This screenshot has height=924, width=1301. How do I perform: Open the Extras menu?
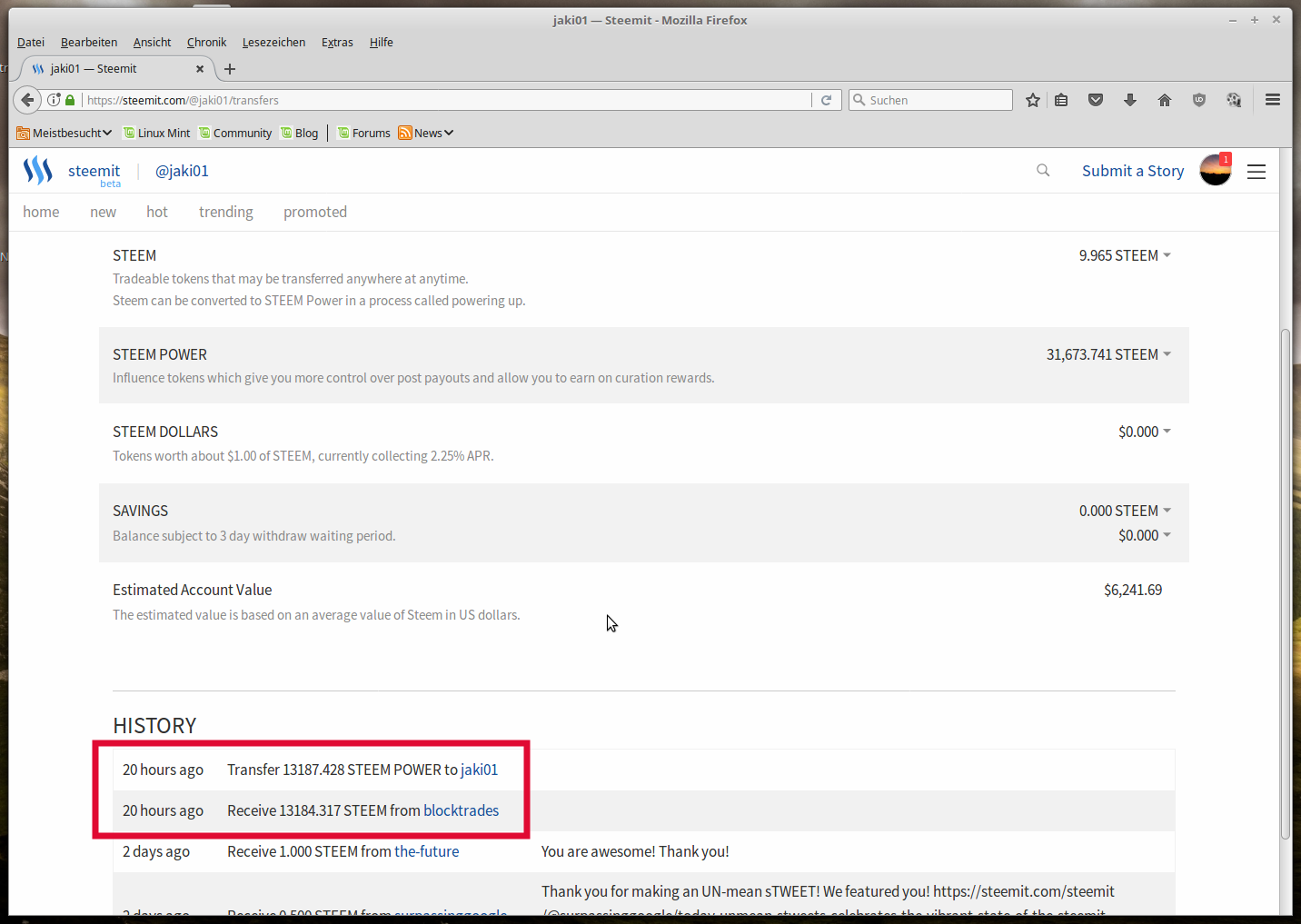point(337,42)
